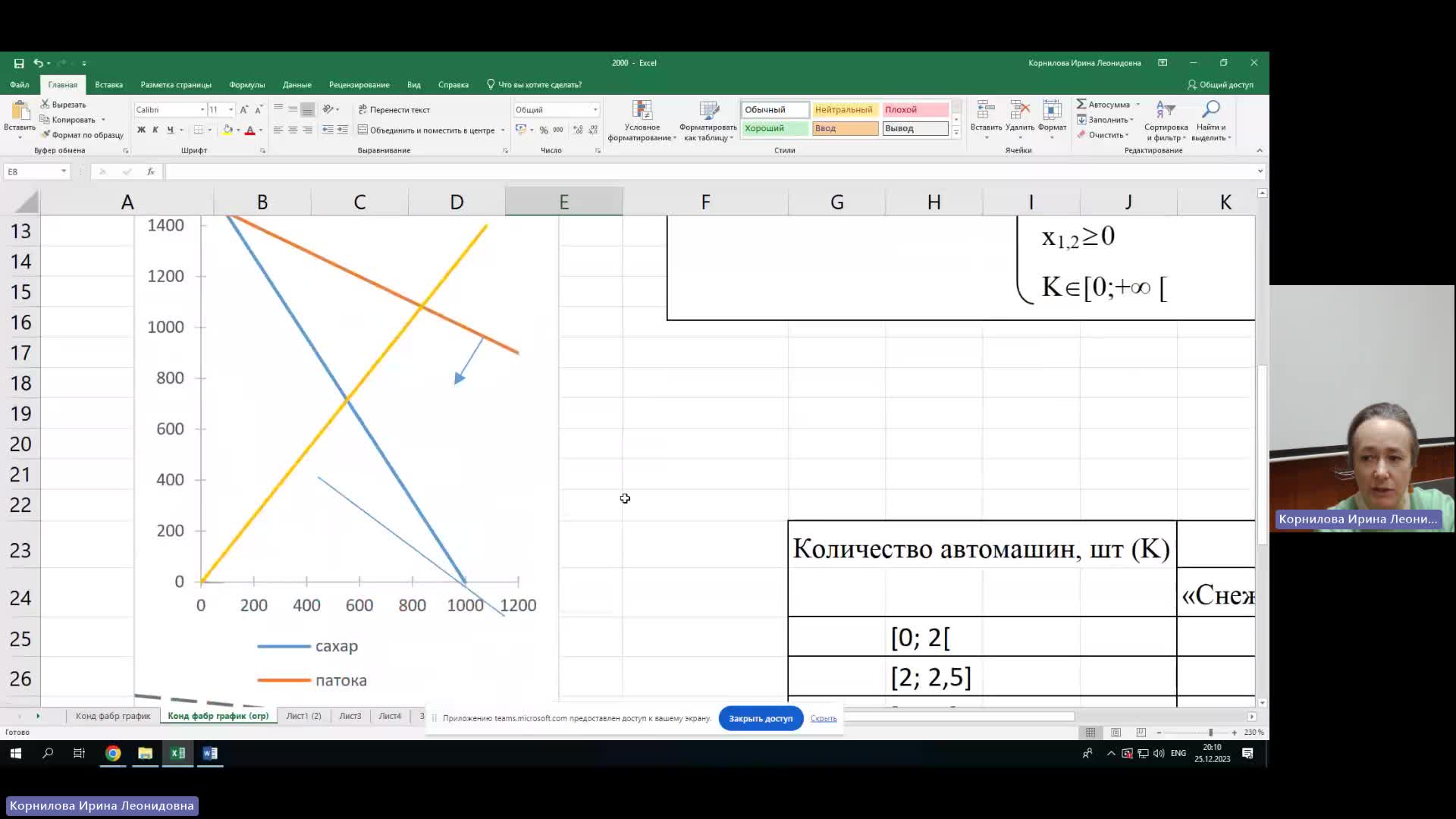Expand the formula bar

tap(1260, 171)
